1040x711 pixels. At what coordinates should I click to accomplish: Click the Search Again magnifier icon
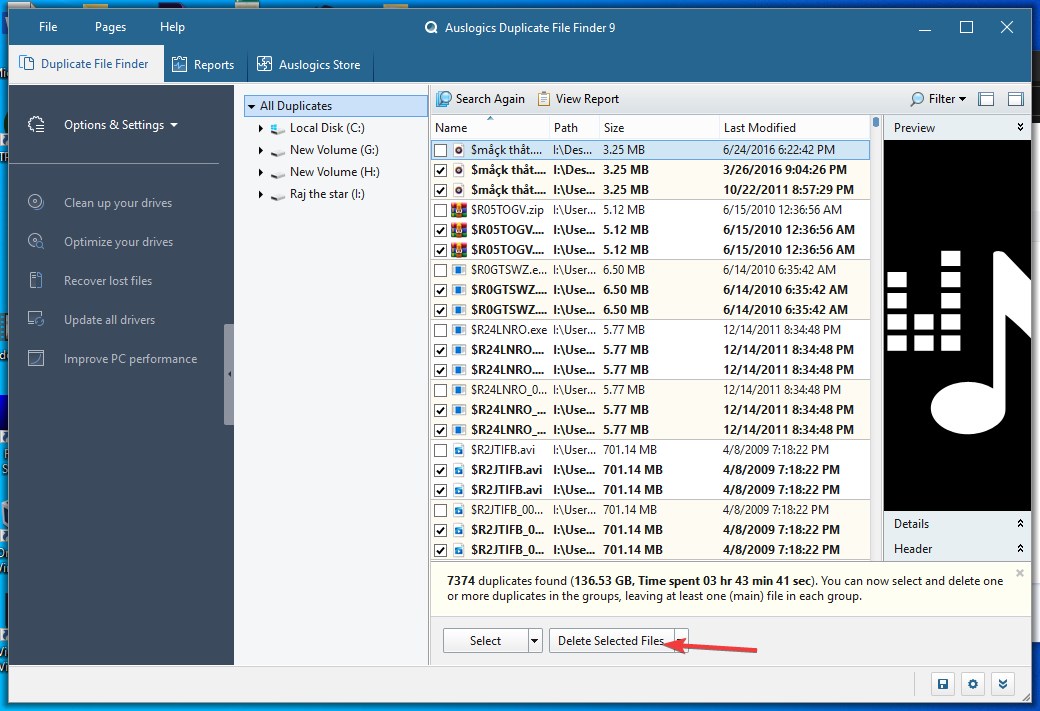coord(444,99)
